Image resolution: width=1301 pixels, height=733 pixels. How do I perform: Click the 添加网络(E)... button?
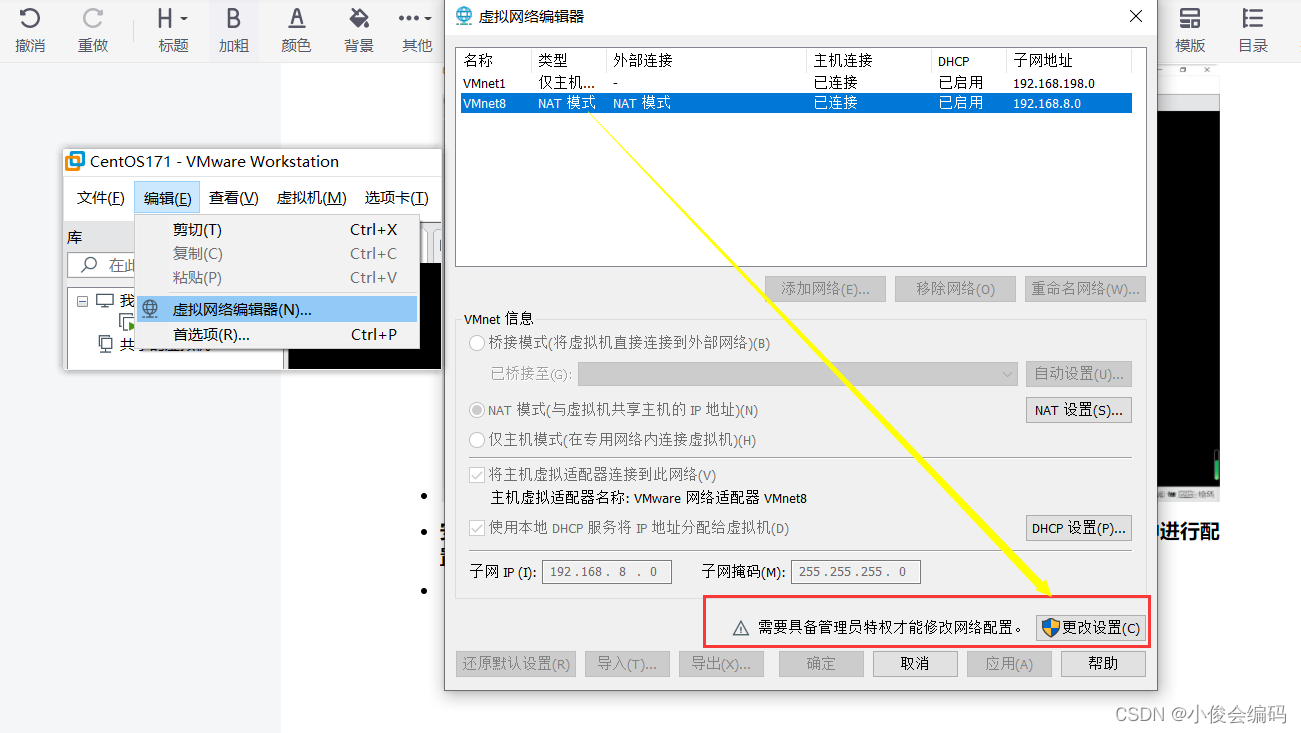825,289
